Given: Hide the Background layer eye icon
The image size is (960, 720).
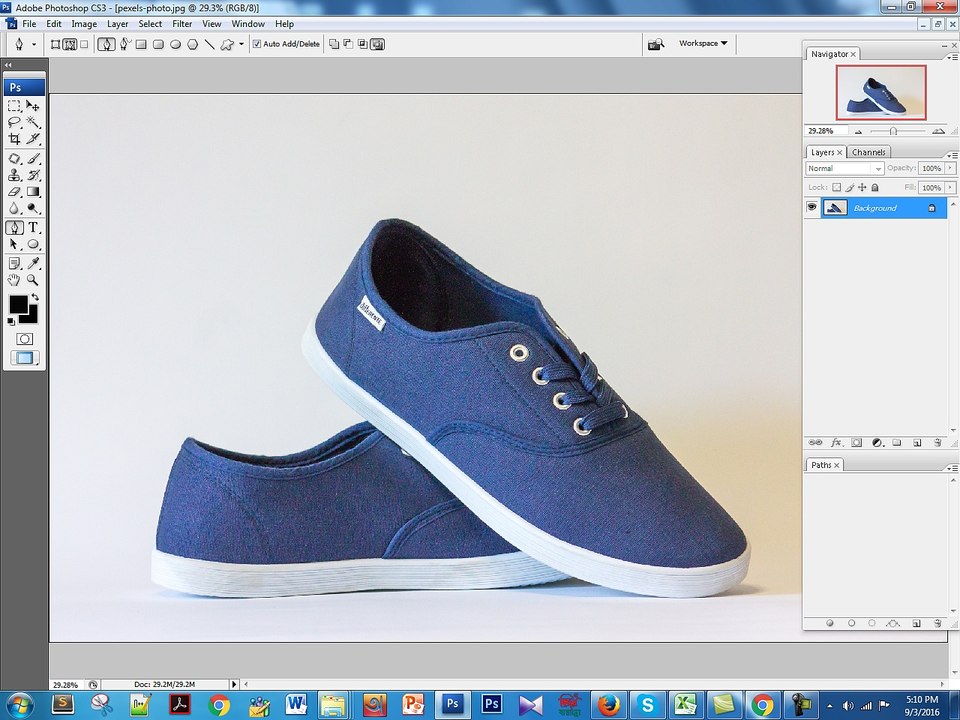Looking at the screenshot, I should tap(812, 208).
